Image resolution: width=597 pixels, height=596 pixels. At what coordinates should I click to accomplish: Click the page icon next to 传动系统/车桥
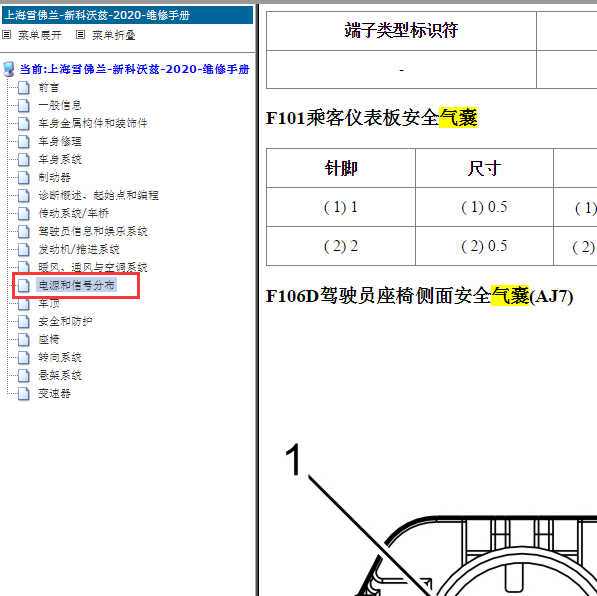click(24, 213)
